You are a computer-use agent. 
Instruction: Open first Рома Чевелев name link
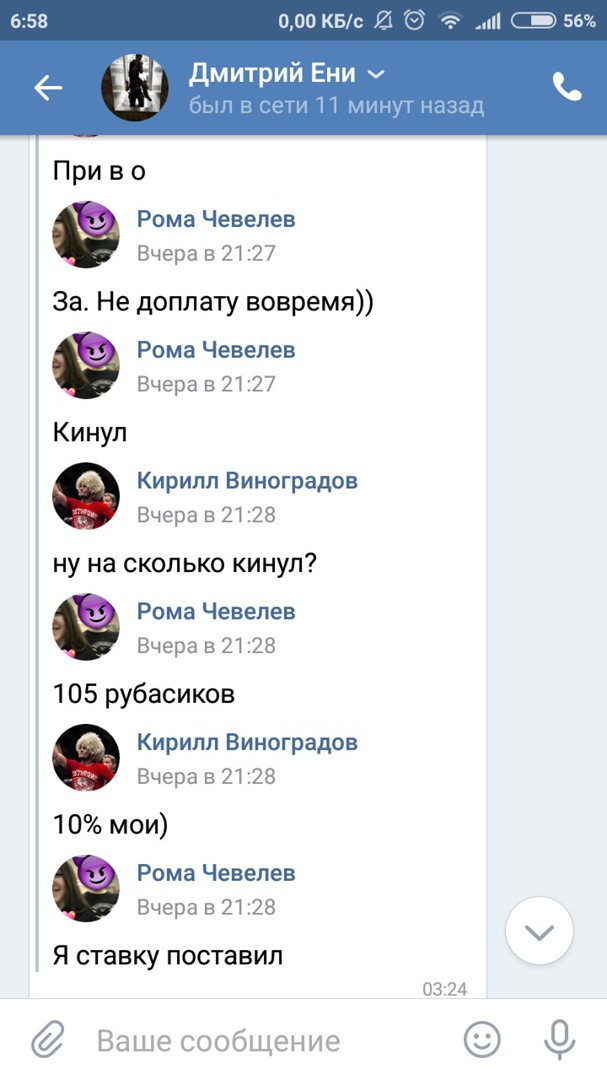(216, 219)
